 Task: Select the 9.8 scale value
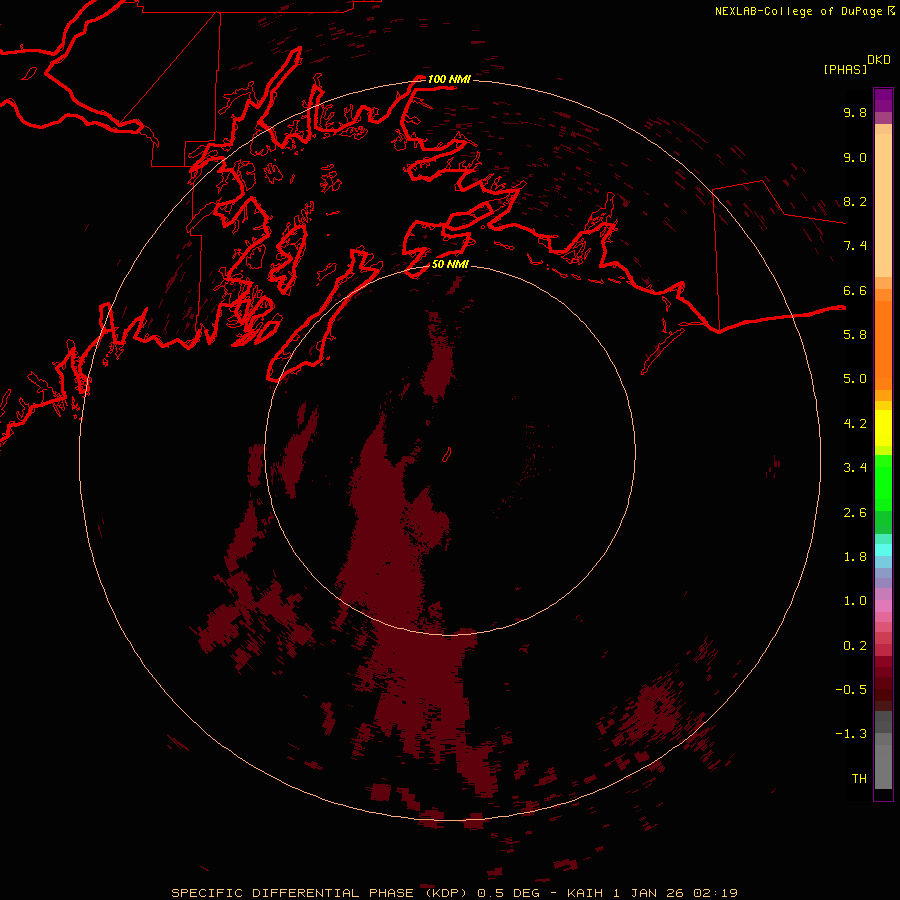tap(855, 112)
